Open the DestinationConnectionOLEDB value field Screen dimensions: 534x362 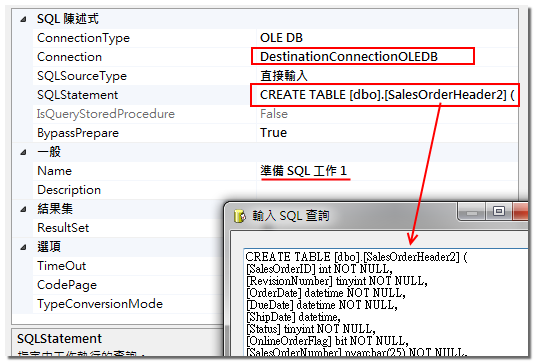363,57
